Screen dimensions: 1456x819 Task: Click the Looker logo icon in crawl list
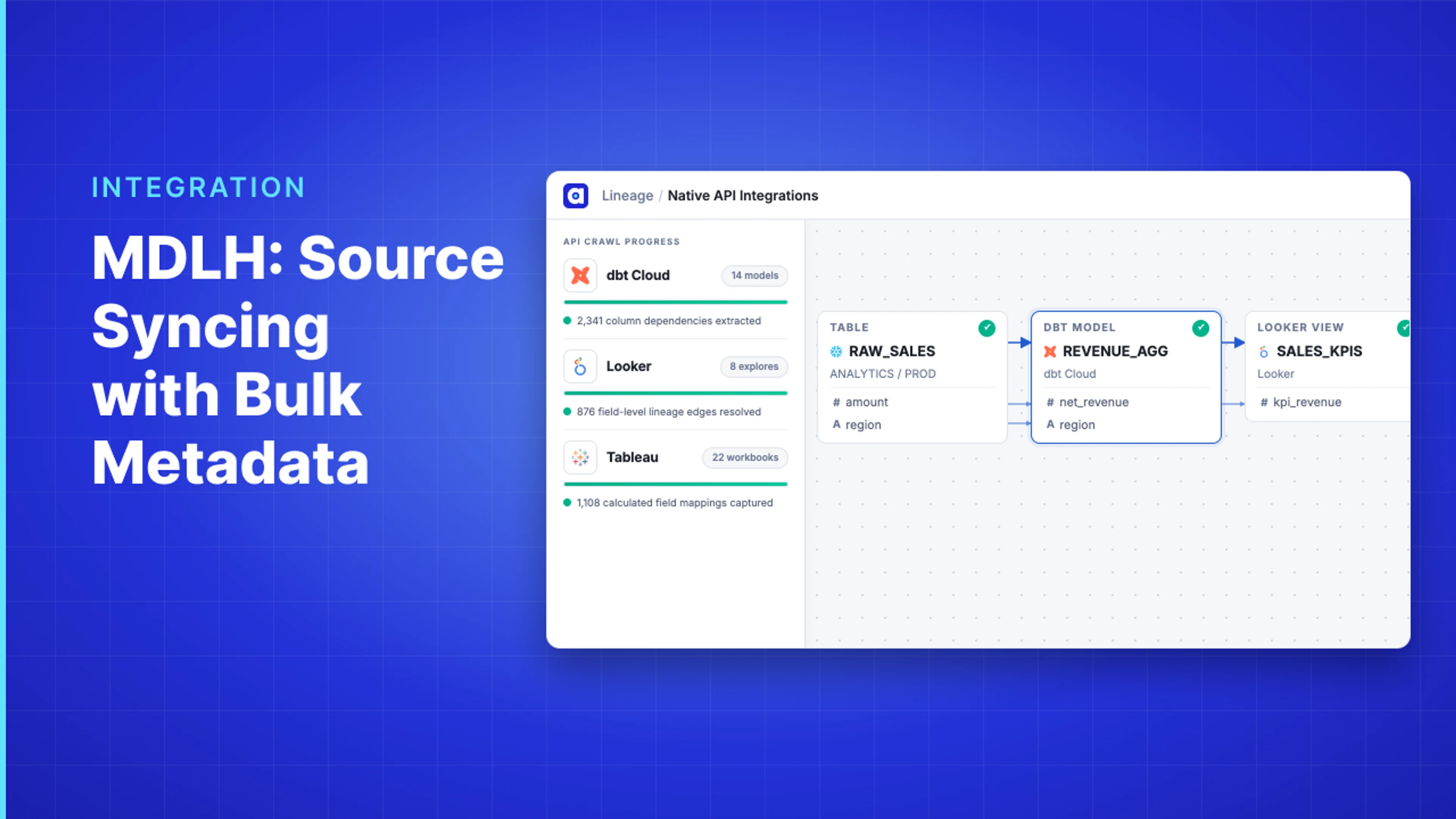(580, 366)
